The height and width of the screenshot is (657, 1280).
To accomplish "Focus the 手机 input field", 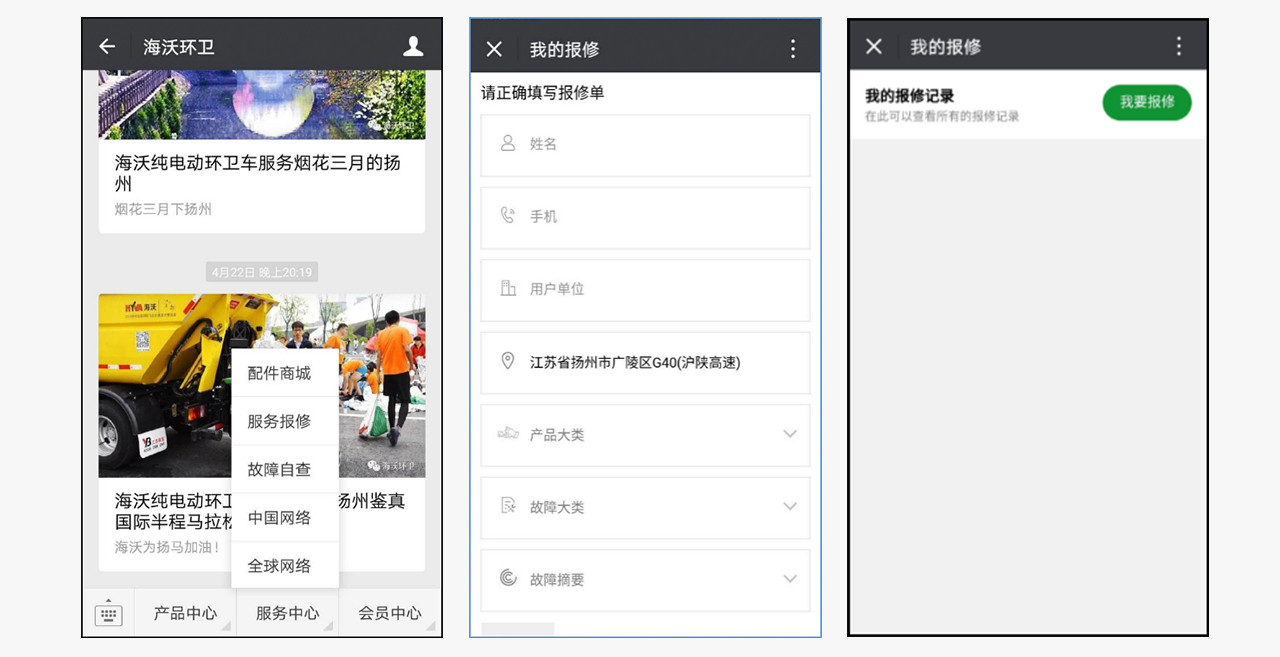I will tap(645, 216).
